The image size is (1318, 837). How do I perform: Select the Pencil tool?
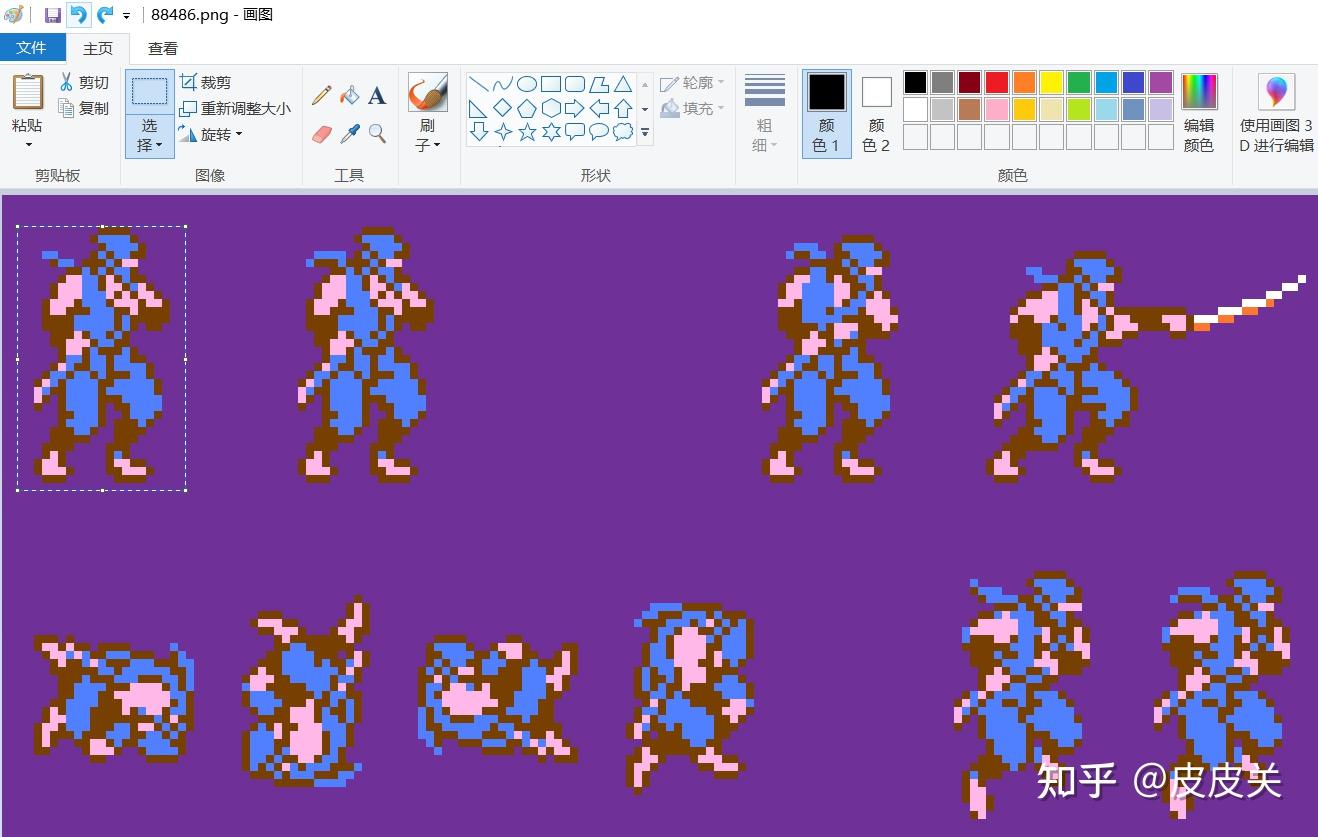[x=321, y=95]
